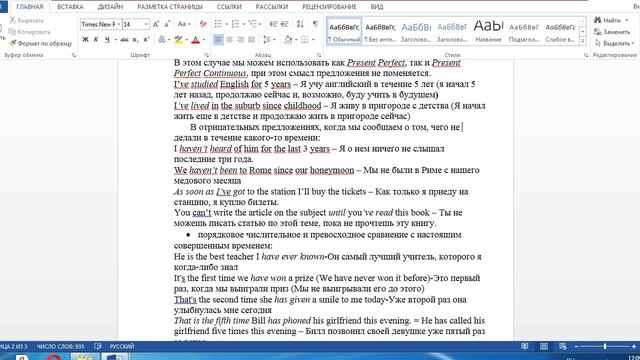This screenshot has width=640, height=360.
Task: Toggle italic К formatting
Action: coord(96,40)
